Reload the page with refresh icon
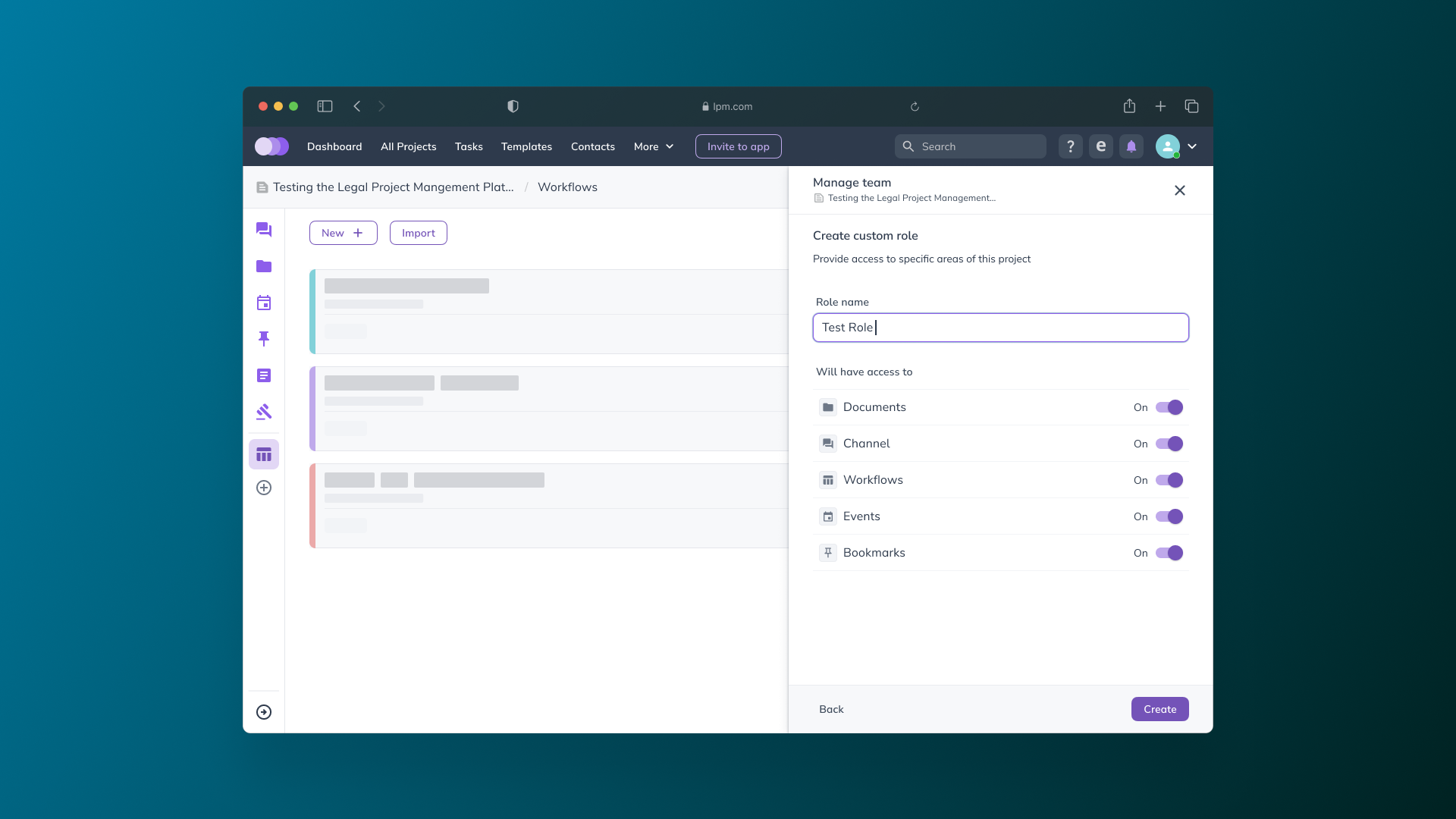 [x=915, y=107]
